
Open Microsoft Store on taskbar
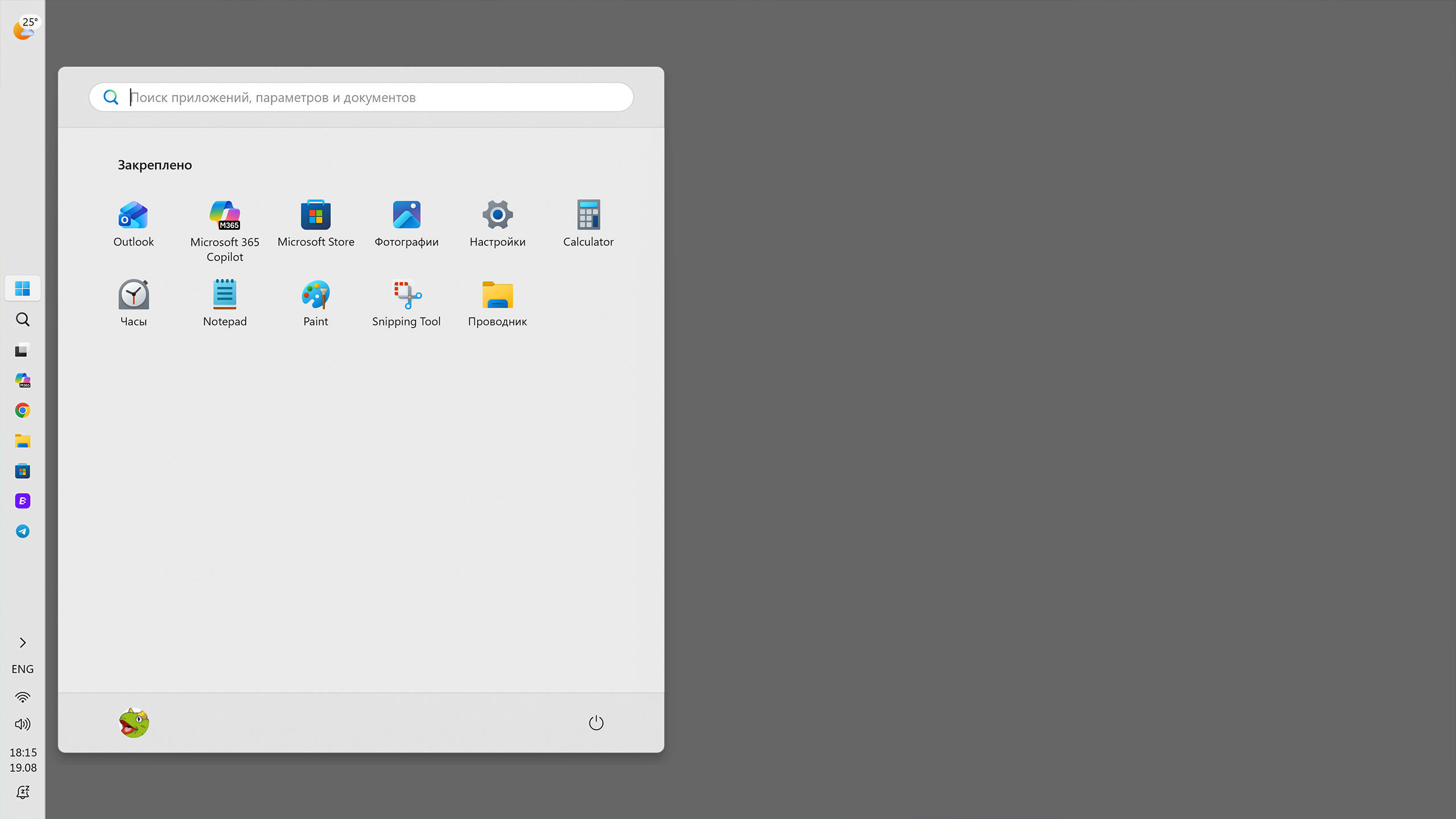23,471
